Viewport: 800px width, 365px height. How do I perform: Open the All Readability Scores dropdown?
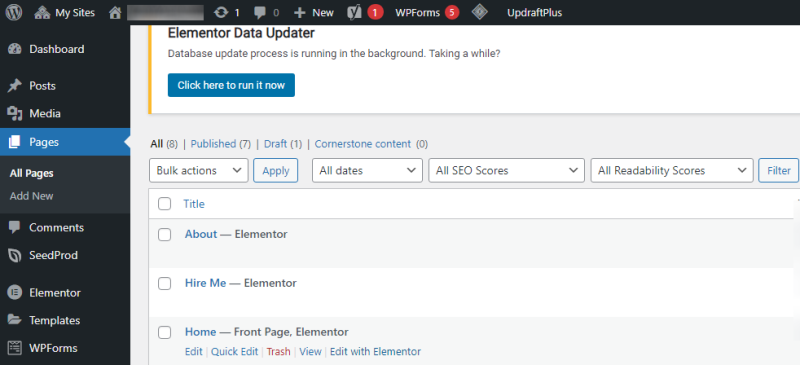pyautogui.click(x=672, y=171)
